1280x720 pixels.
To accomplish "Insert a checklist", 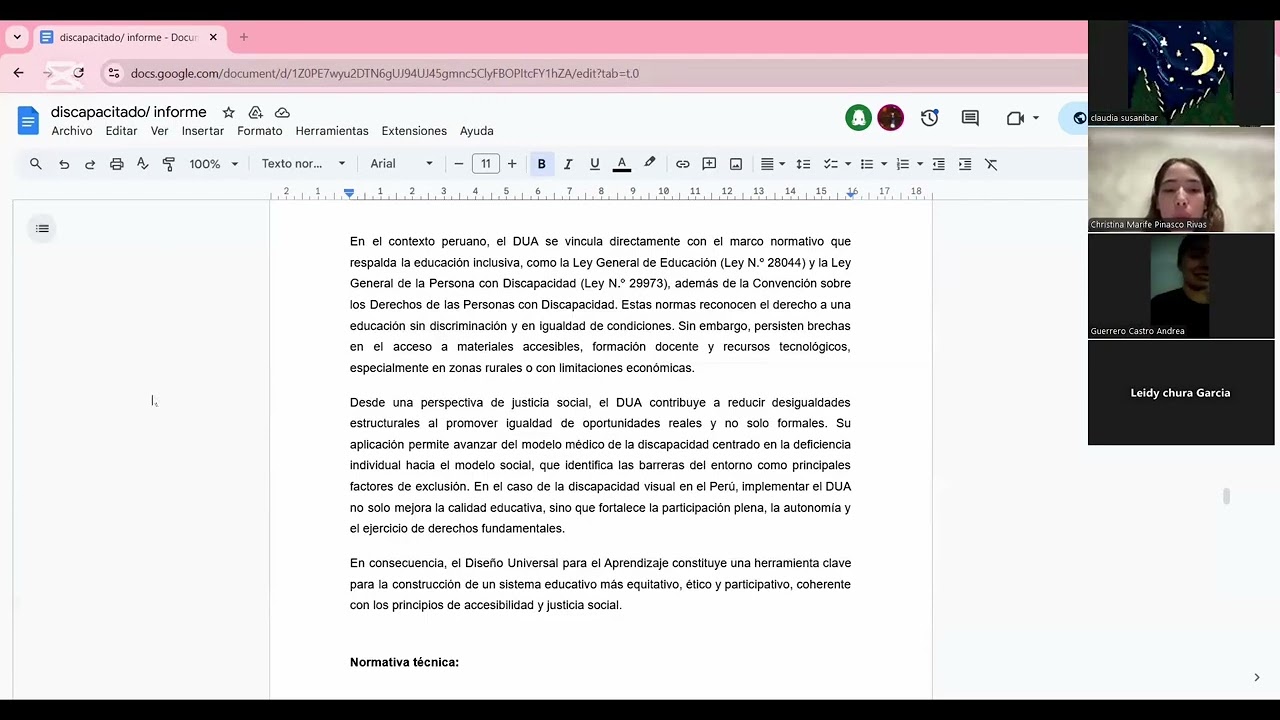I will coord(830,164).
